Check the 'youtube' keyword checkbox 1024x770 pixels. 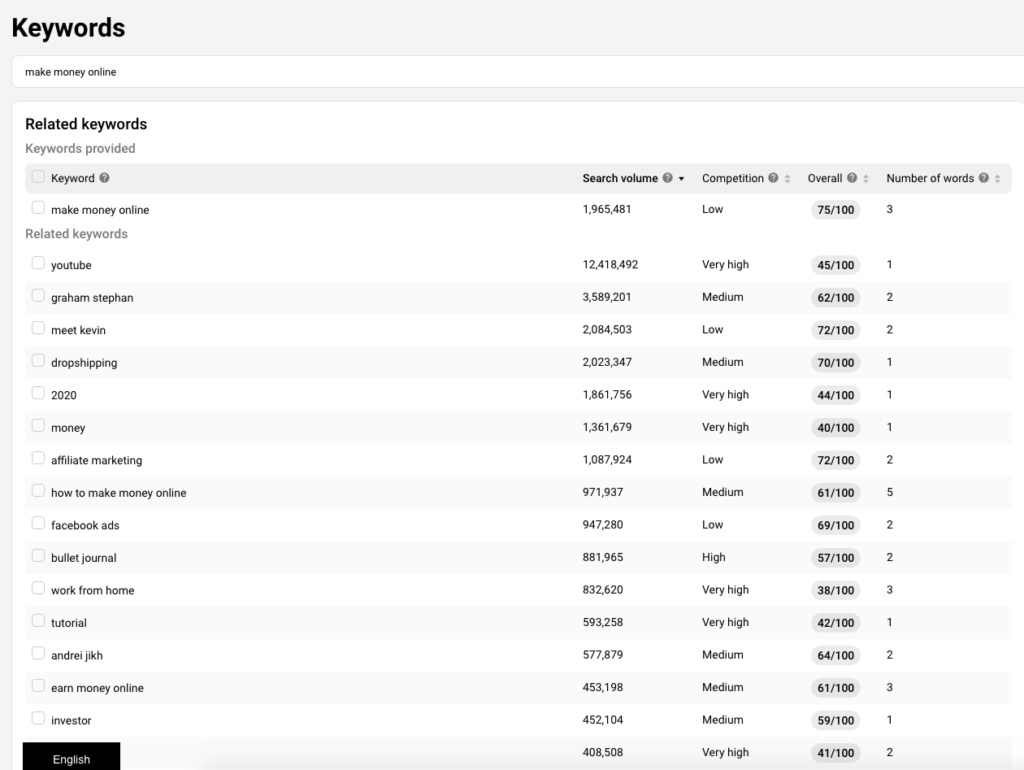38,263
